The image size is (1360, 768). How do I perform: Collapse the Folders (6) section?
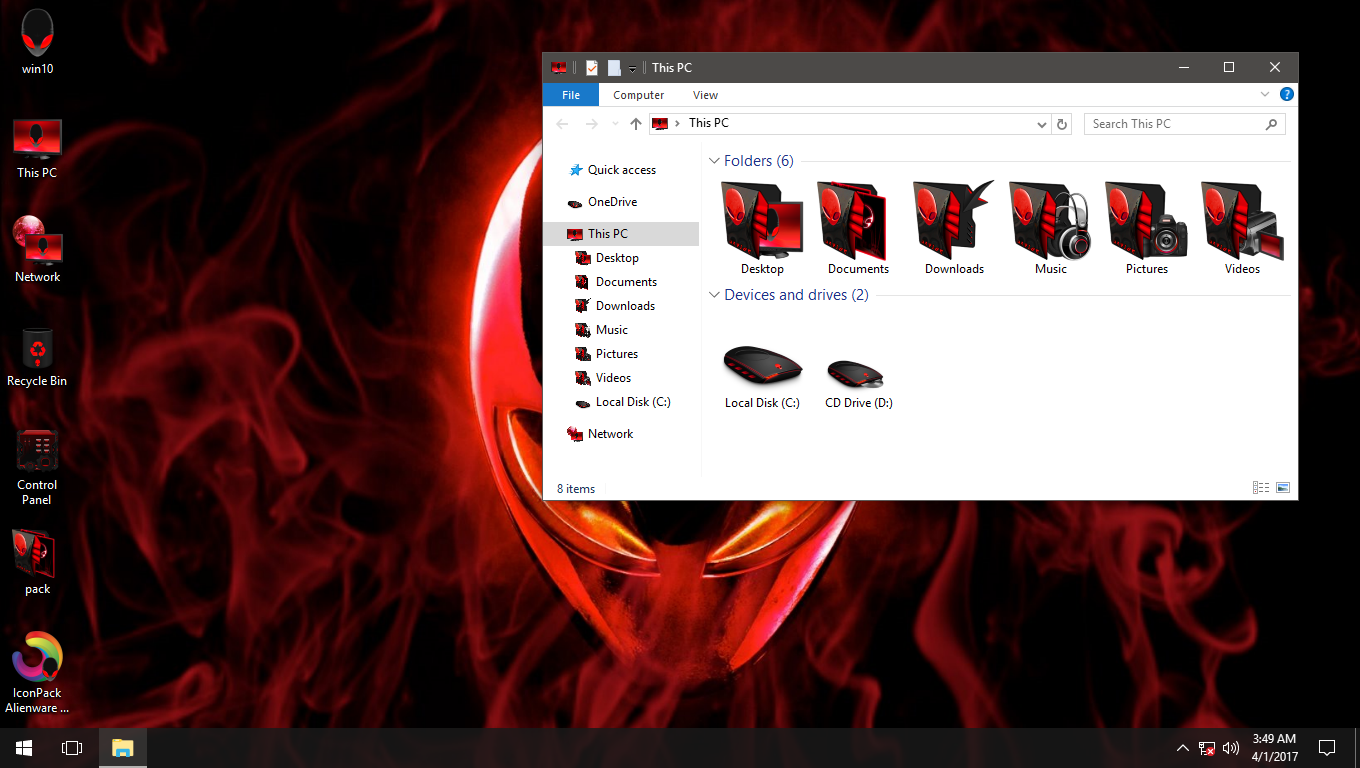(x=714, y=160)
